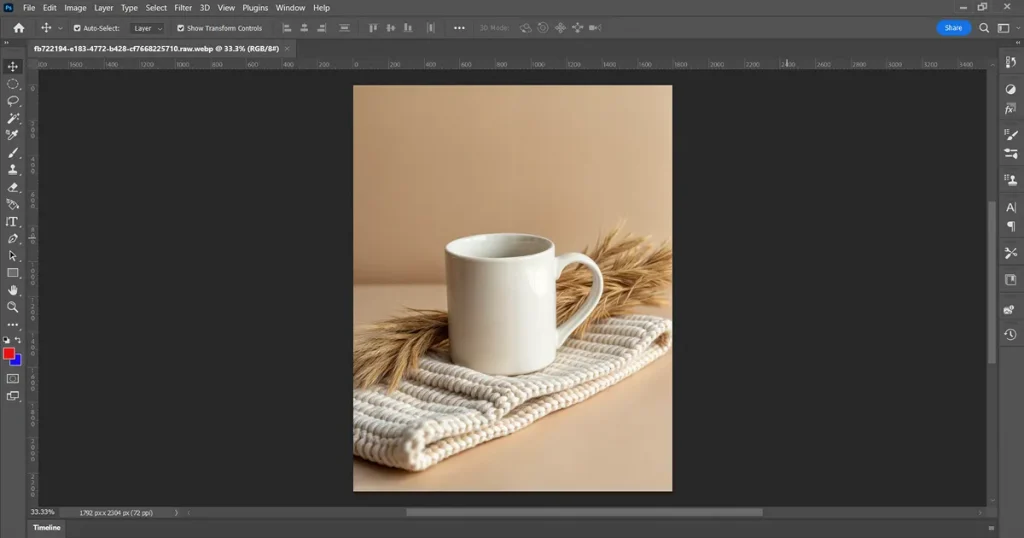Open the Brushes panel
1024x538 pixels.
pyautogui.click(x=1010, y=134)
